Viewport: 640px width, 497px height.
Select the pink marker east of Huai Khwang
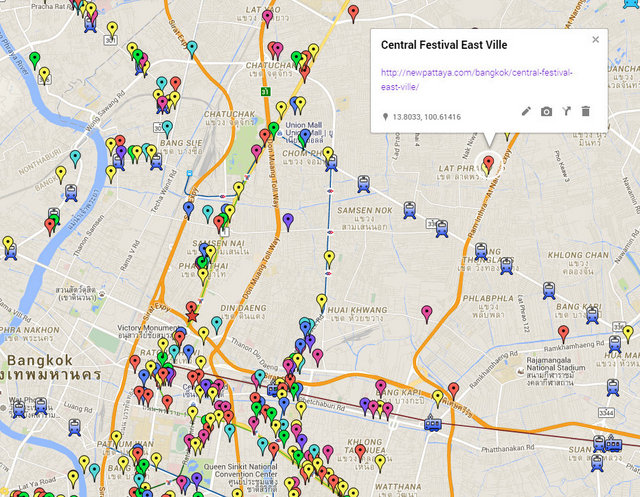pyautogui.click(x=427, y=314)
